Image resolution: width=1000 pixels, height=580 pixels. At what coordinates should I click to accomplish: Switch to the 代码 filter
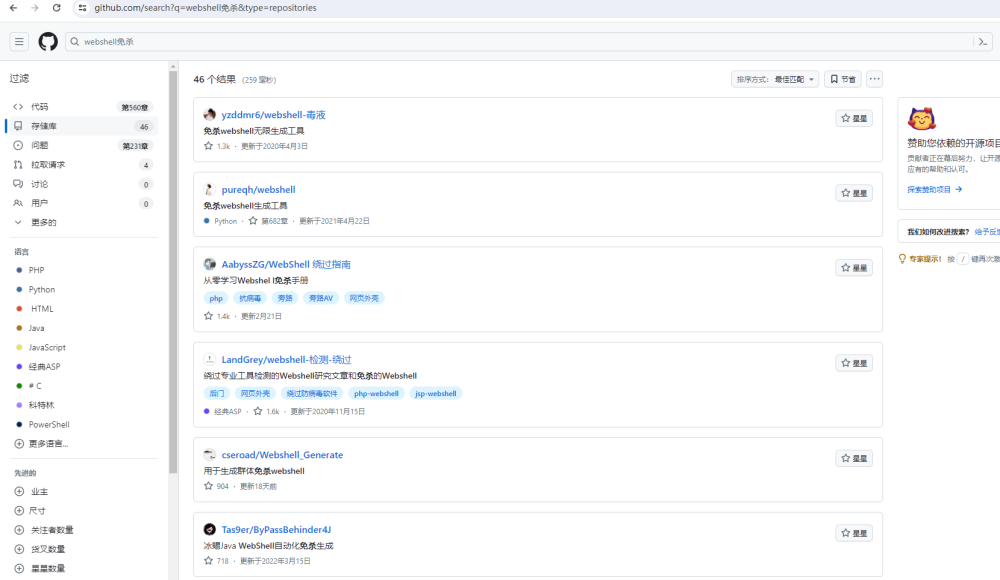click(82, 107)
